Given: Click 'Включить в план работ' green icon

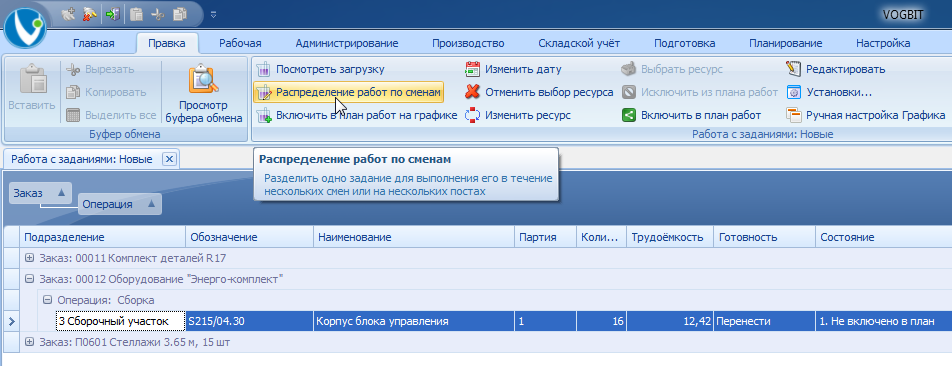Looking at the screenshot, I should tap(628, 115).
